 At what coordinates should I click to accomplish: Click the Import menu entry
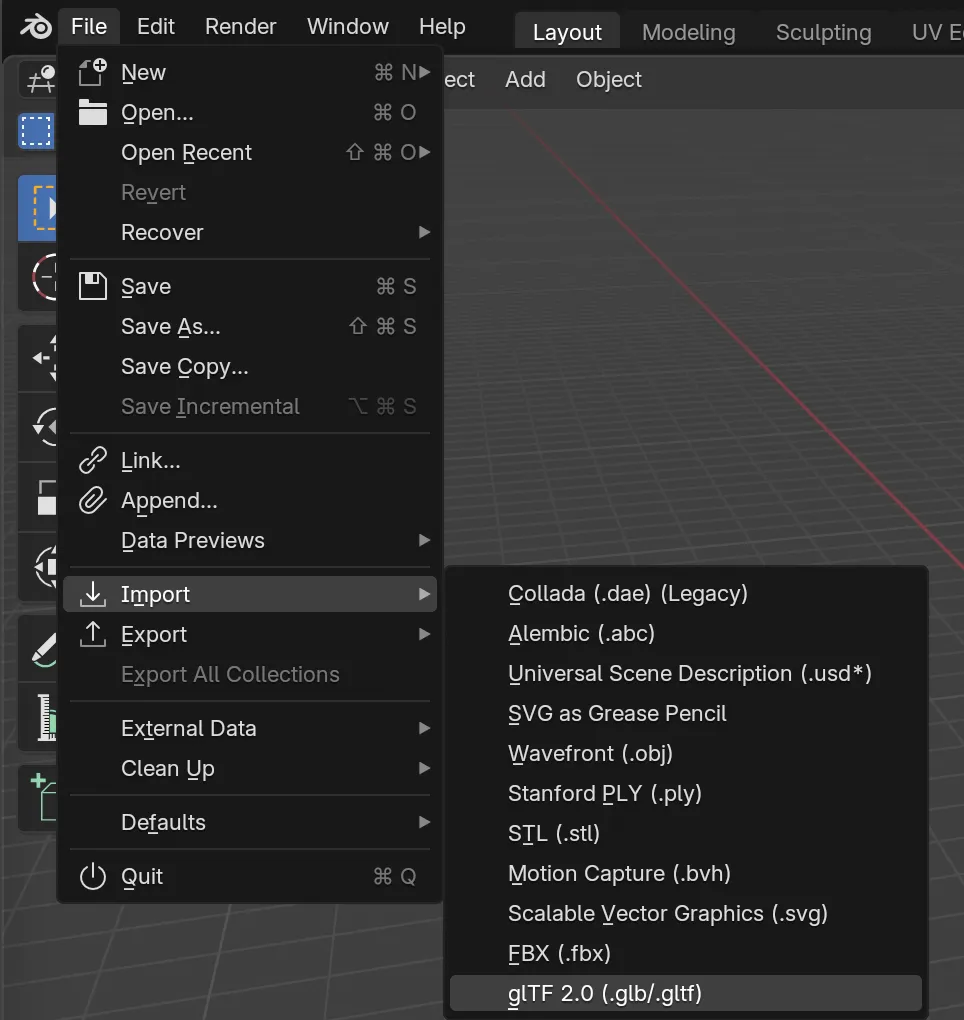[250, 594]
